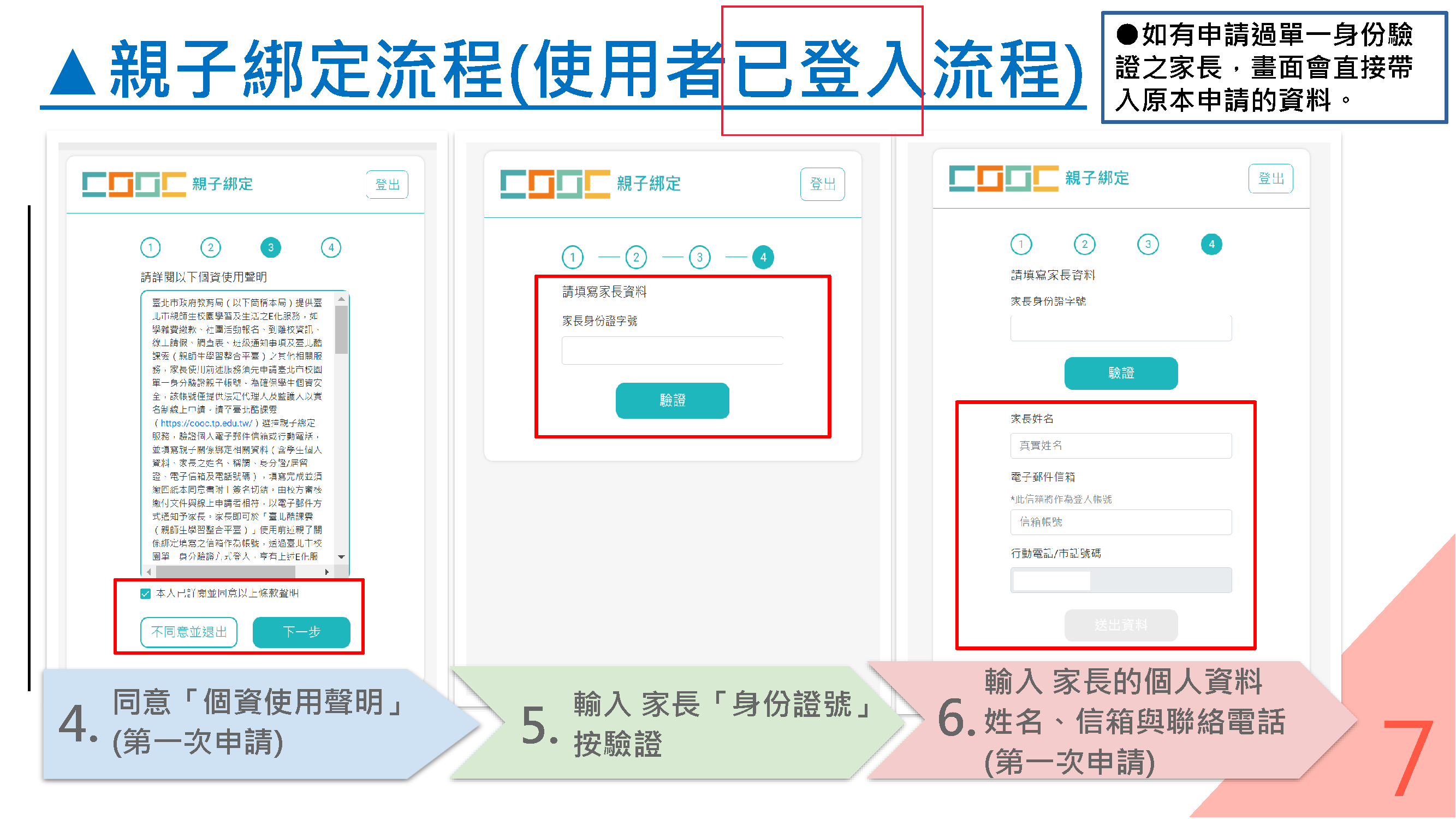Click the 請詳閱以下個資使用聲明 heading
1456x819 pixels.
pyautogui.click(x=204, y=277)
